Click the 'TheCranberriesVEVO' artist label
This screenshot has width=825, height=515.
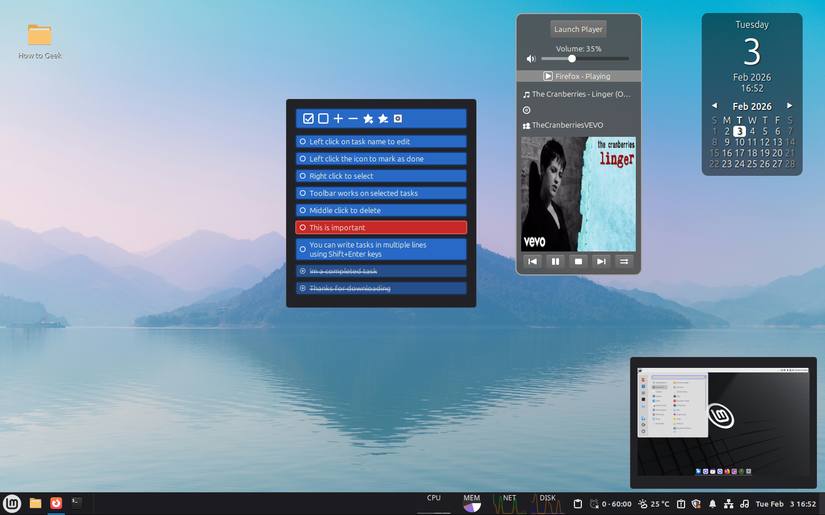pyautogui.click(x=567, y=125)
